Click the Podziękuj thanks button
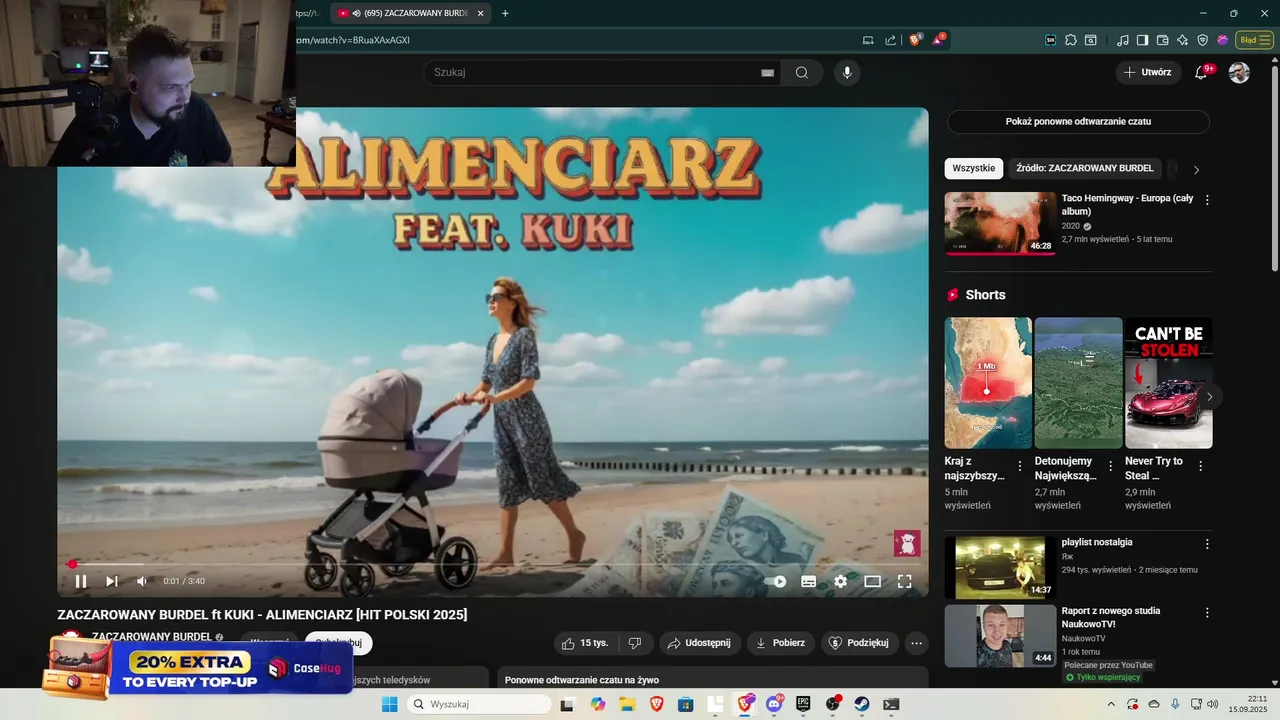The height and width of the screenshot is (720, 1280). 859,643
